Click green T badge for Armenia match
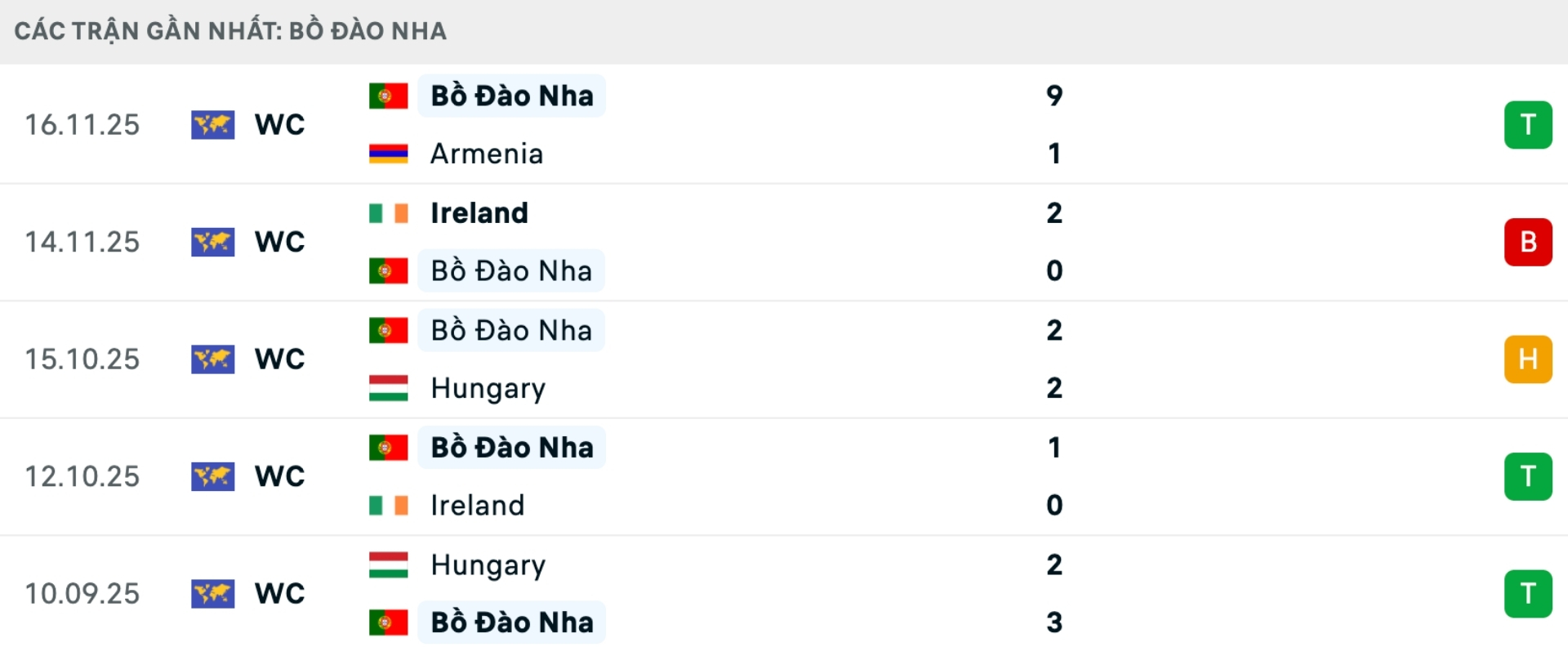 click(x=1527, y=125)
